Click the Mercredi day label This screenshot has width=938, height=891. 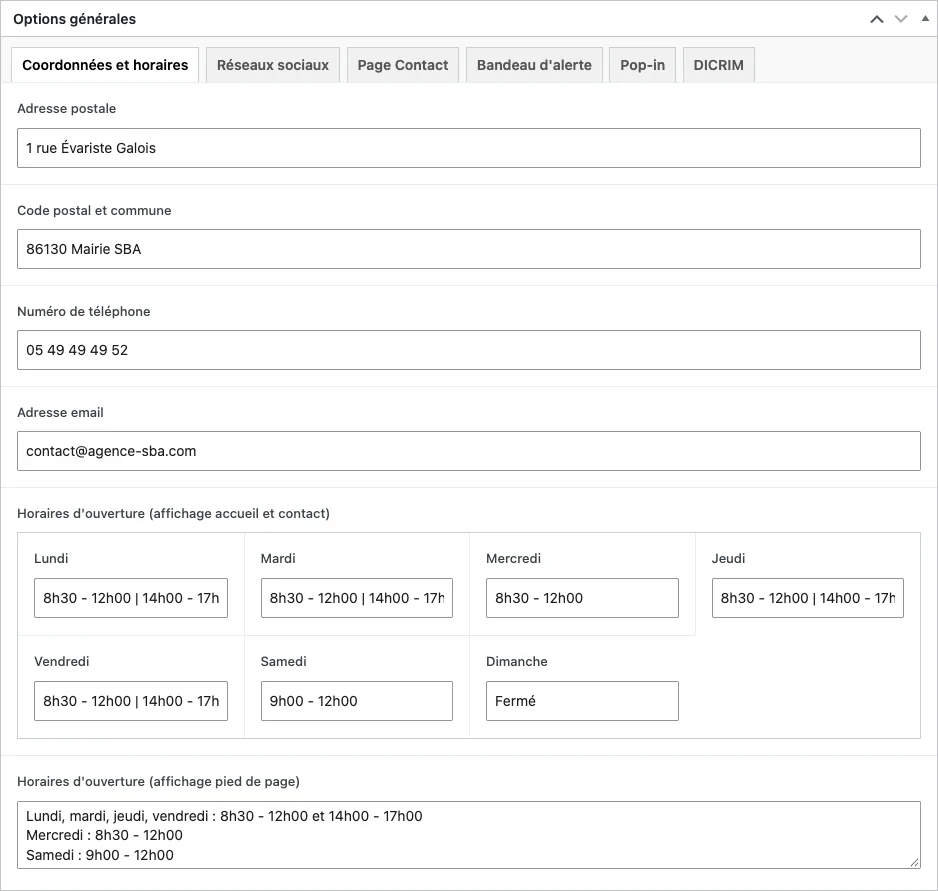point(513,558)
